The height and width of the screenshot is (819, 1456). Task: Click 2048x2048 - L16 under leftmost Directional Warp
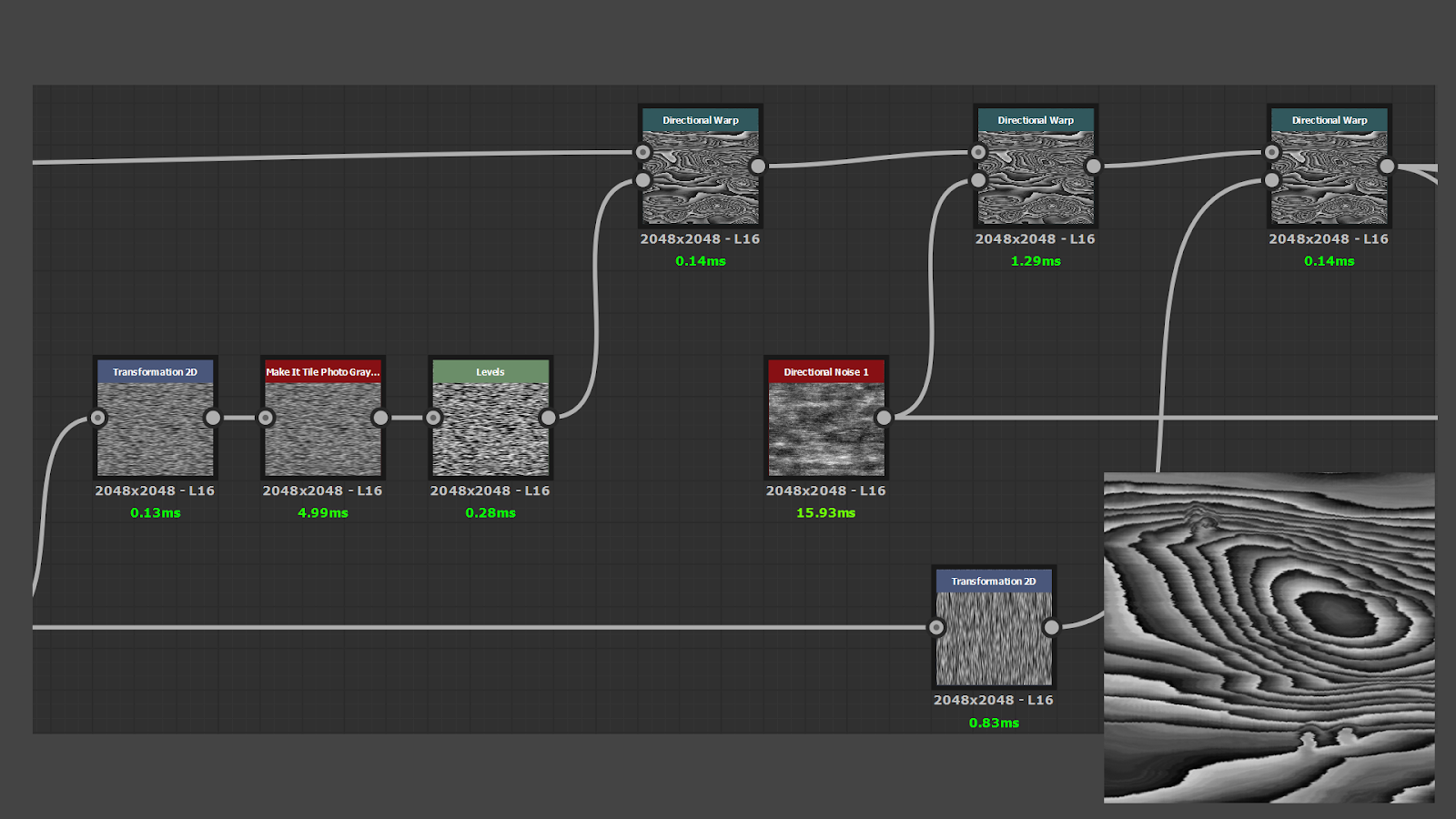pos(701,239)
